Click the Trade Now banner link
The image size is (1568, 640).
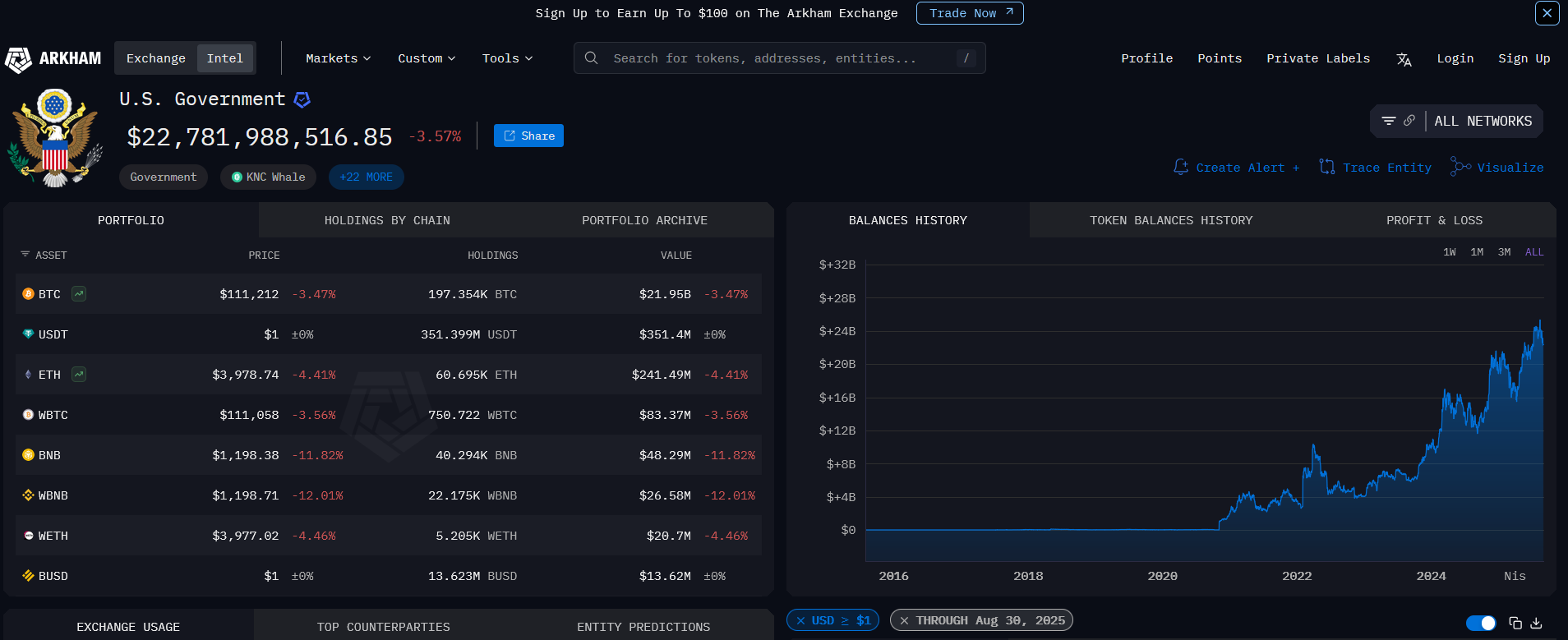click(x=970, y=13)
